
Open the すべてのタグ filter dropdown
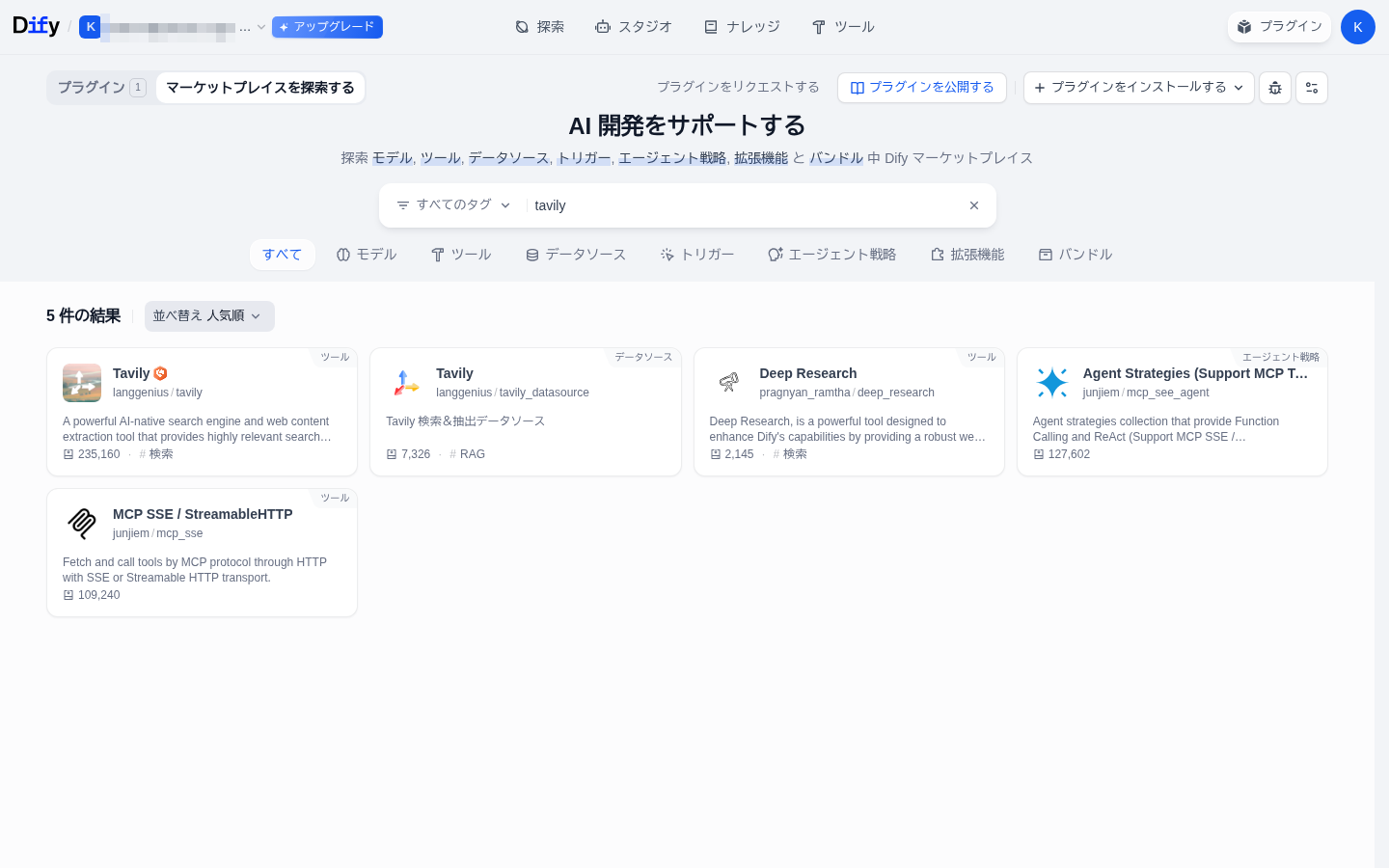(x=453, y=205)
